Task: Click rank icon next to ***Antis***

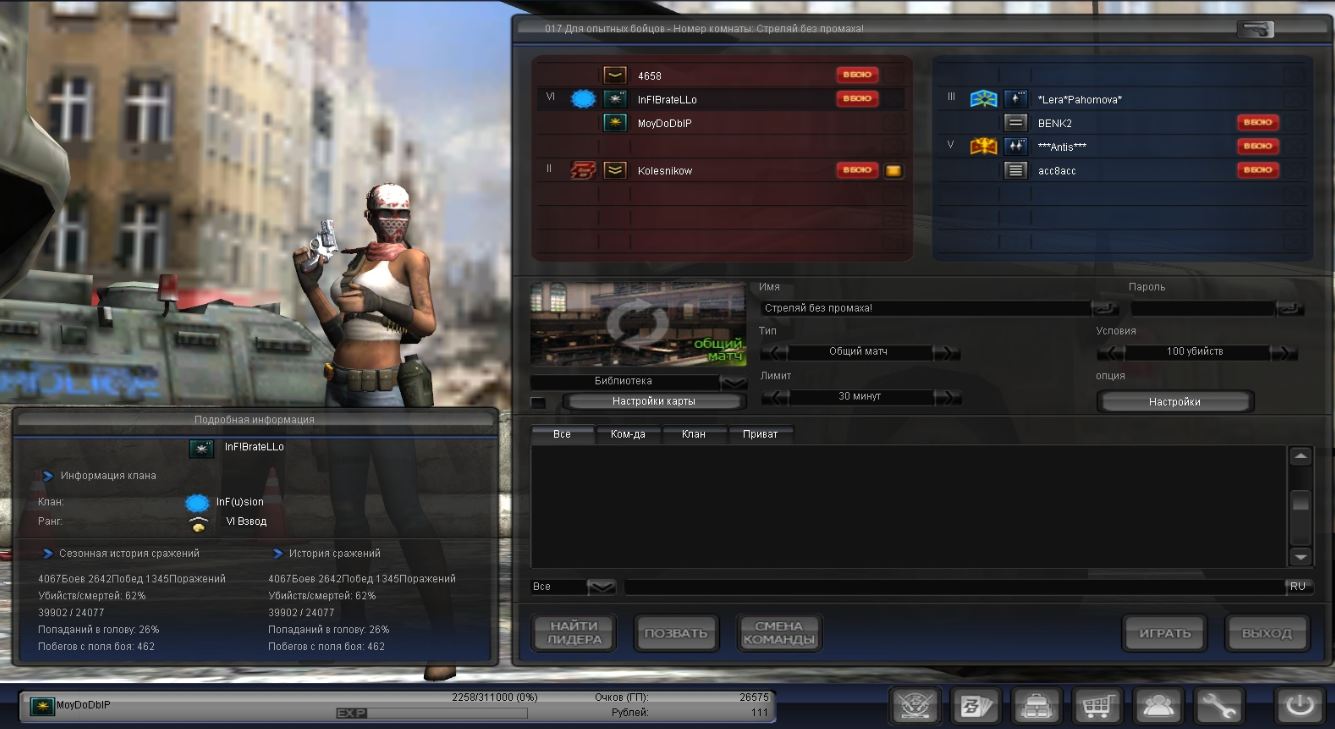Action: click(x=1016, y=147)
